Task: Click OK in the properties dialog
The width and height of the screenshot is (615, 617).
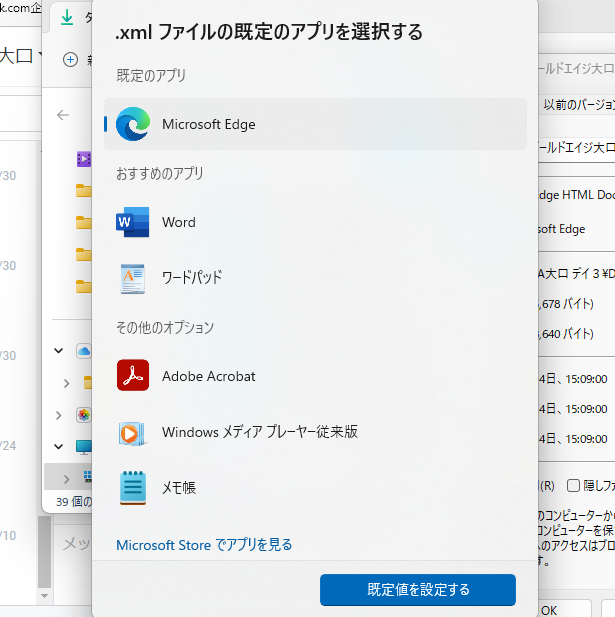Action: point(549,609)
